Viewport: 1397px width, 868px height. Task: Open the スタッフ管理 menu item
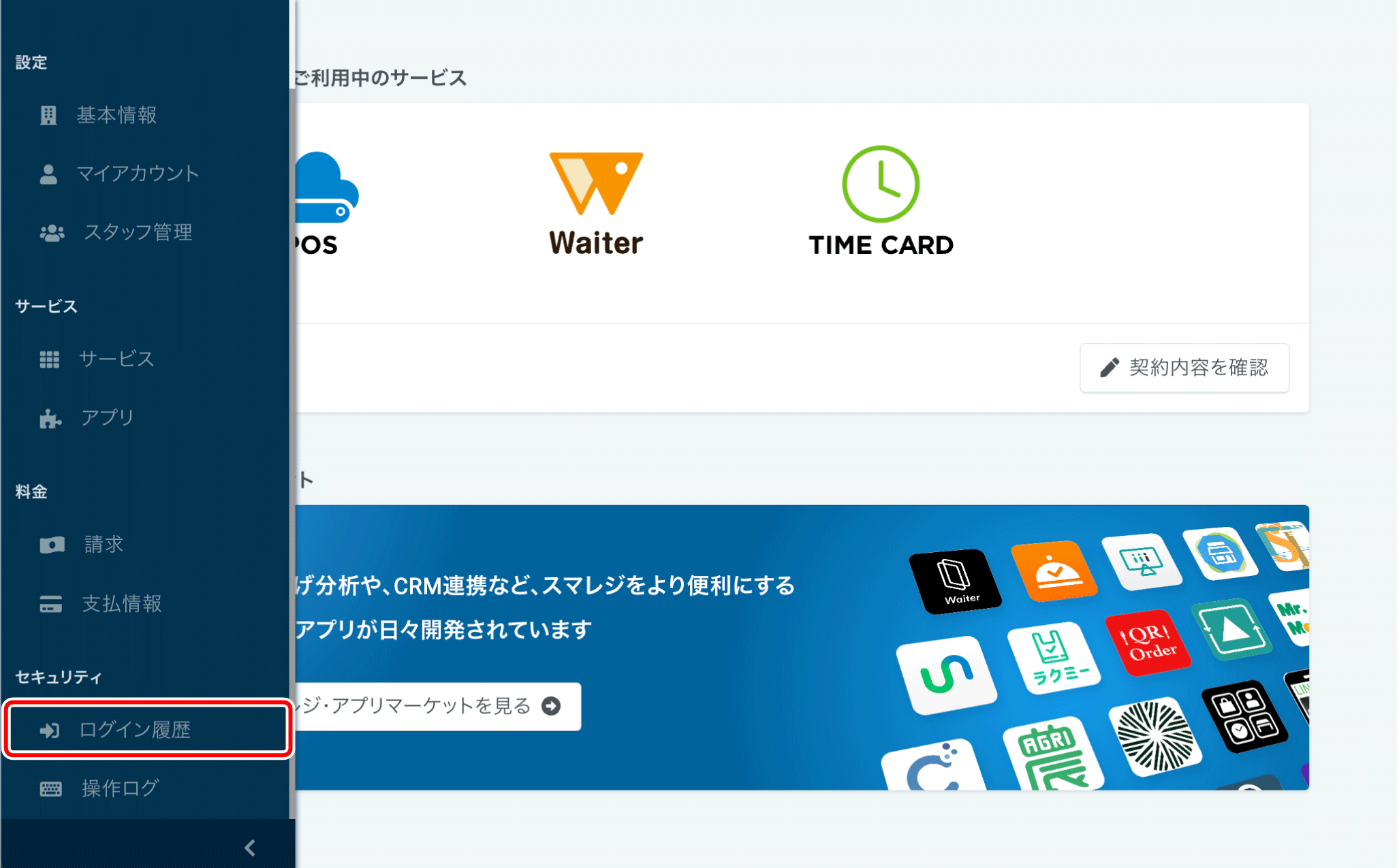point(138,233)
